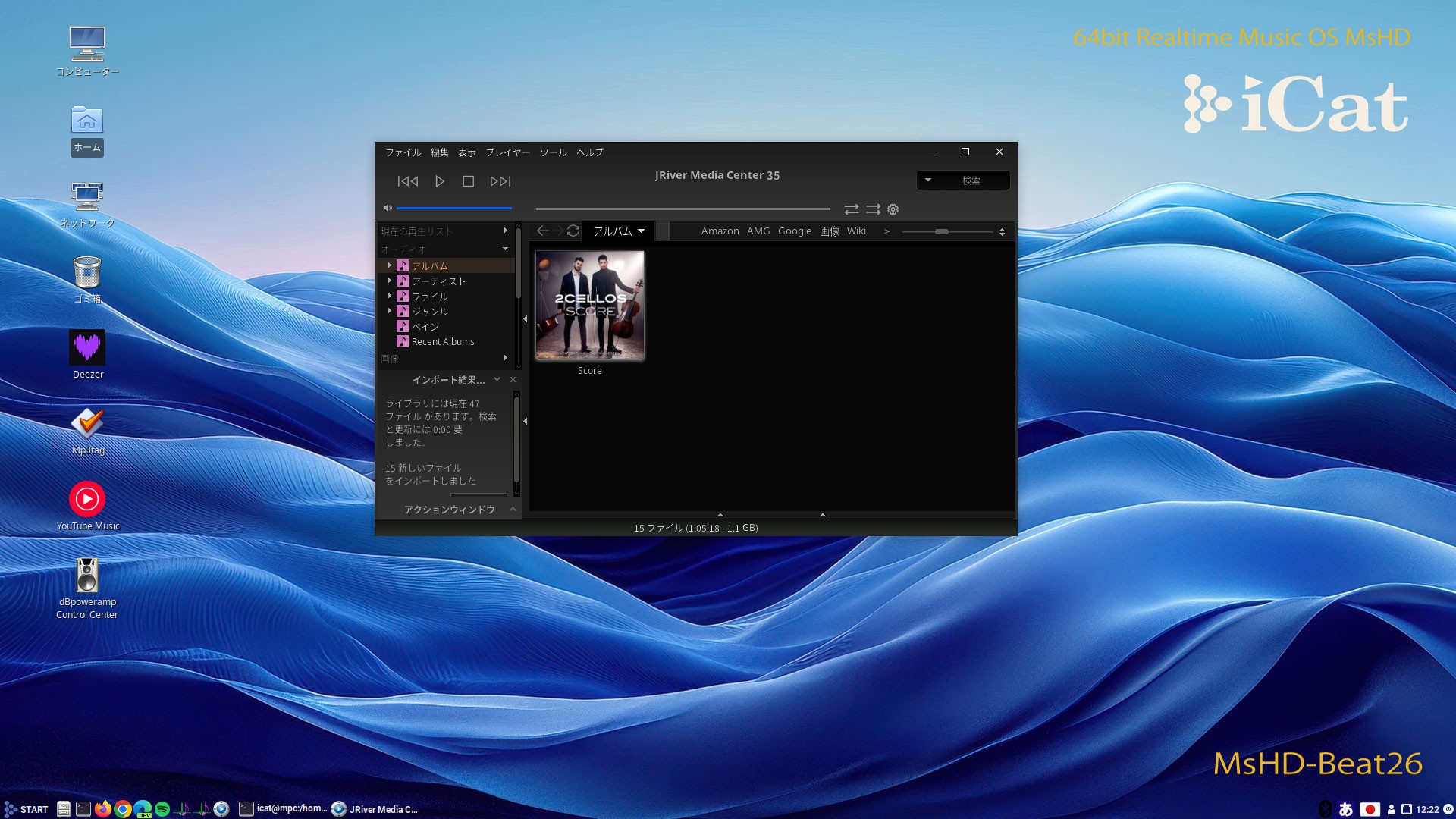This screenshot has height=819, width=1456.
Task: Open the Amazon link
Action: (720, 231)
